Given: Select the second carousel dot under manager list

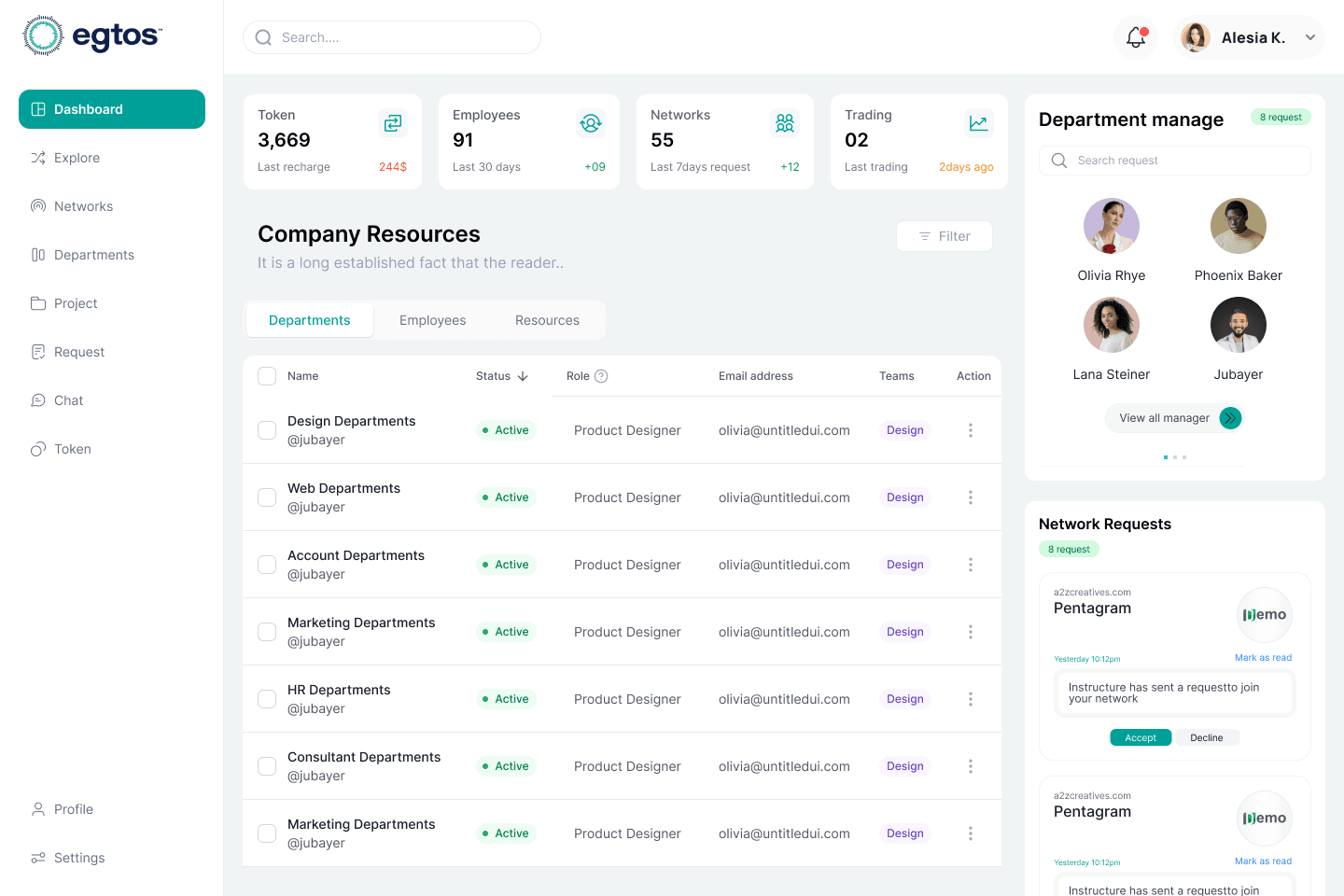Looking at the screenshot, I should coord(1174,457).
